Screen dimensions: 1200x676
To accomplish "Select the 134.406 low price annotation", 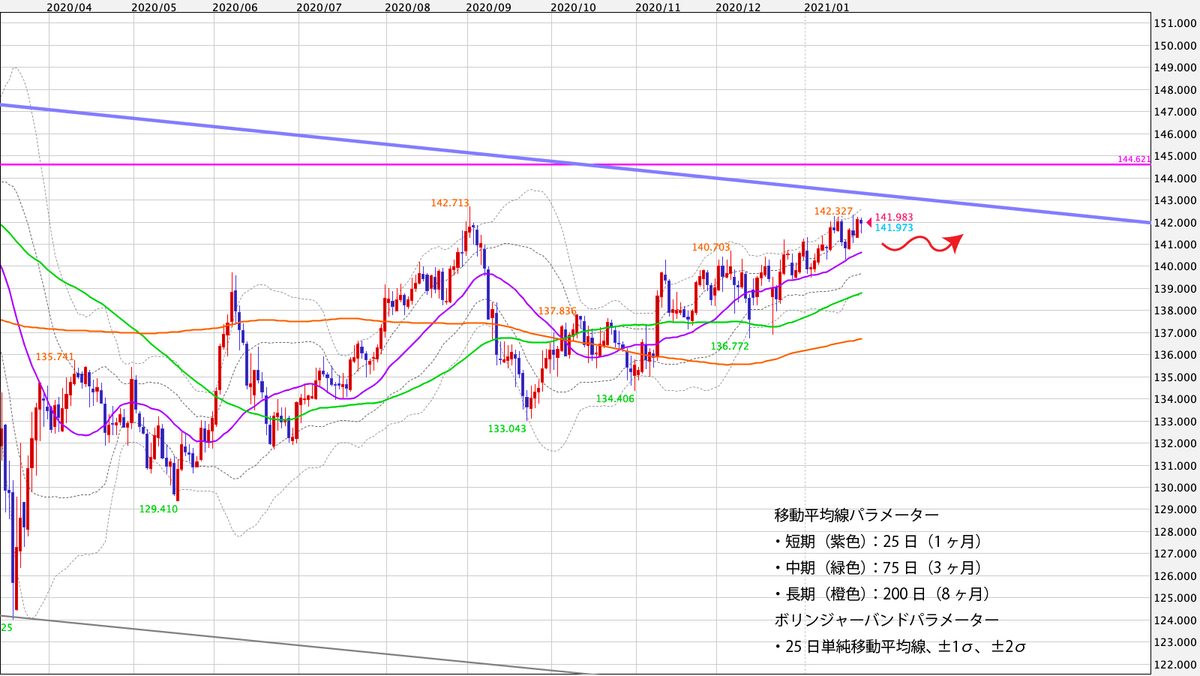I will point(615,398).
